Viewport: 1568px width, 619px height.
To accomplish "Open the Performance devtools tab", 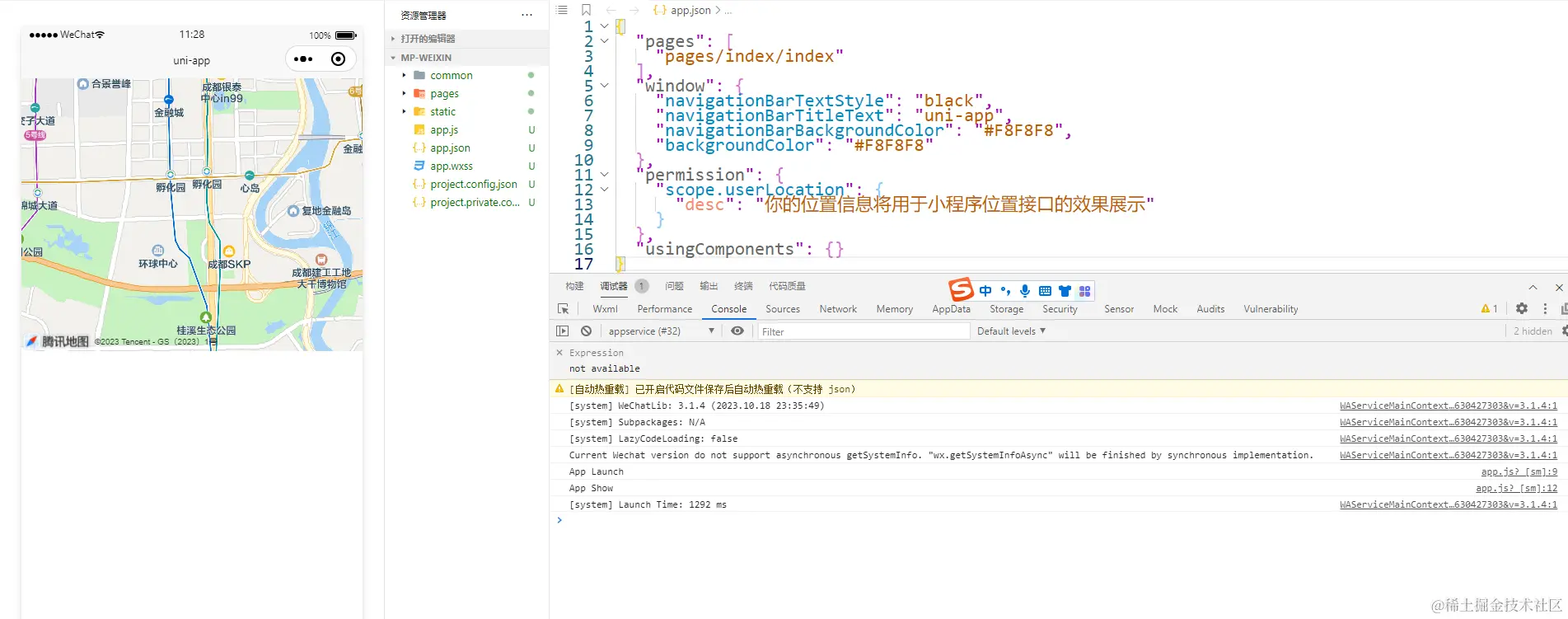I will pyautogui.click(x=664, y=309).
